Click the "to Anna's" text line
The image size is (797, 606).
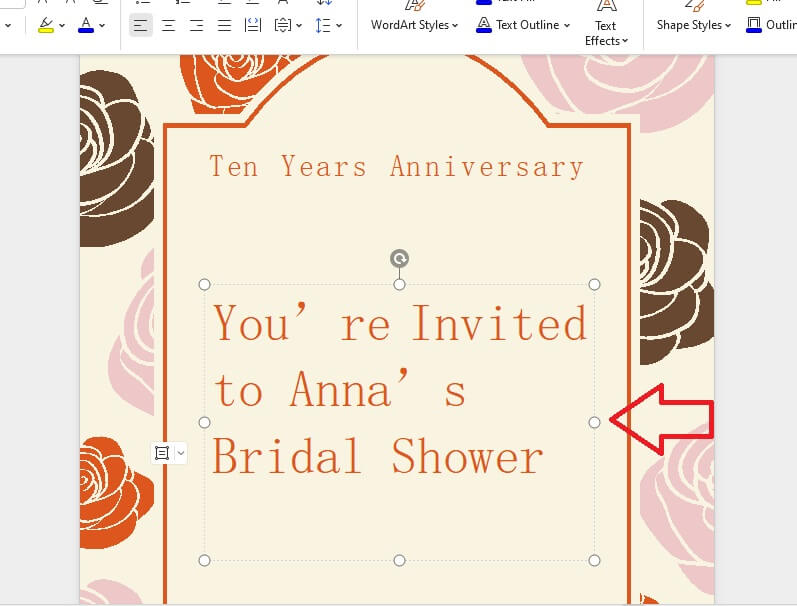[339, 389]
